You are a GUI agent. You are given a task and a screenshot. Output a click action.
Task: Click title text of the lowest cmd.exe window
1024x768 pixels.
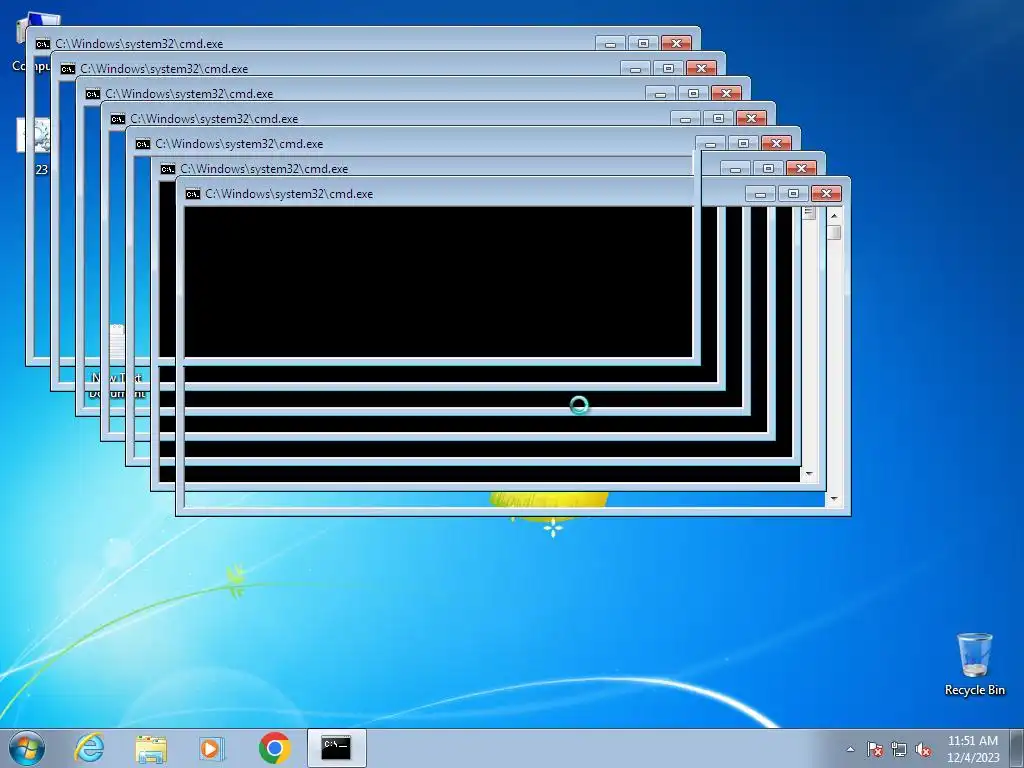tap(289, 194)
